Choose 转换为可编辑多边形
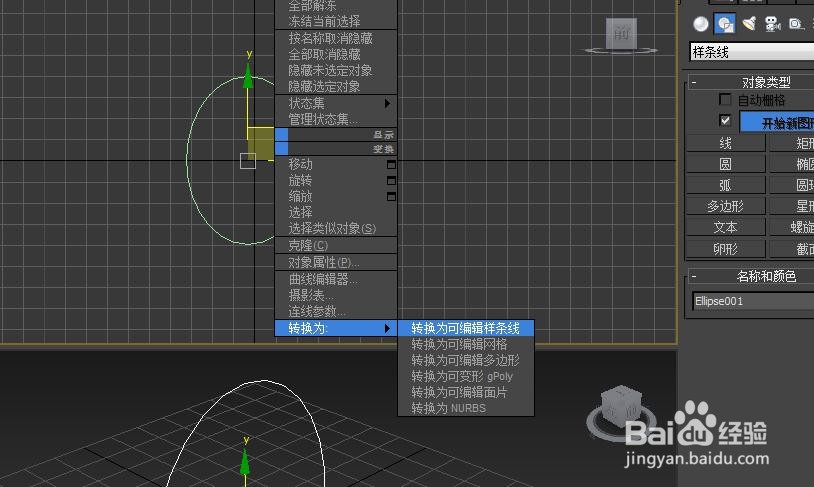Image resolution: width=814 pixels, height=487 pixels. pos(466,360)
